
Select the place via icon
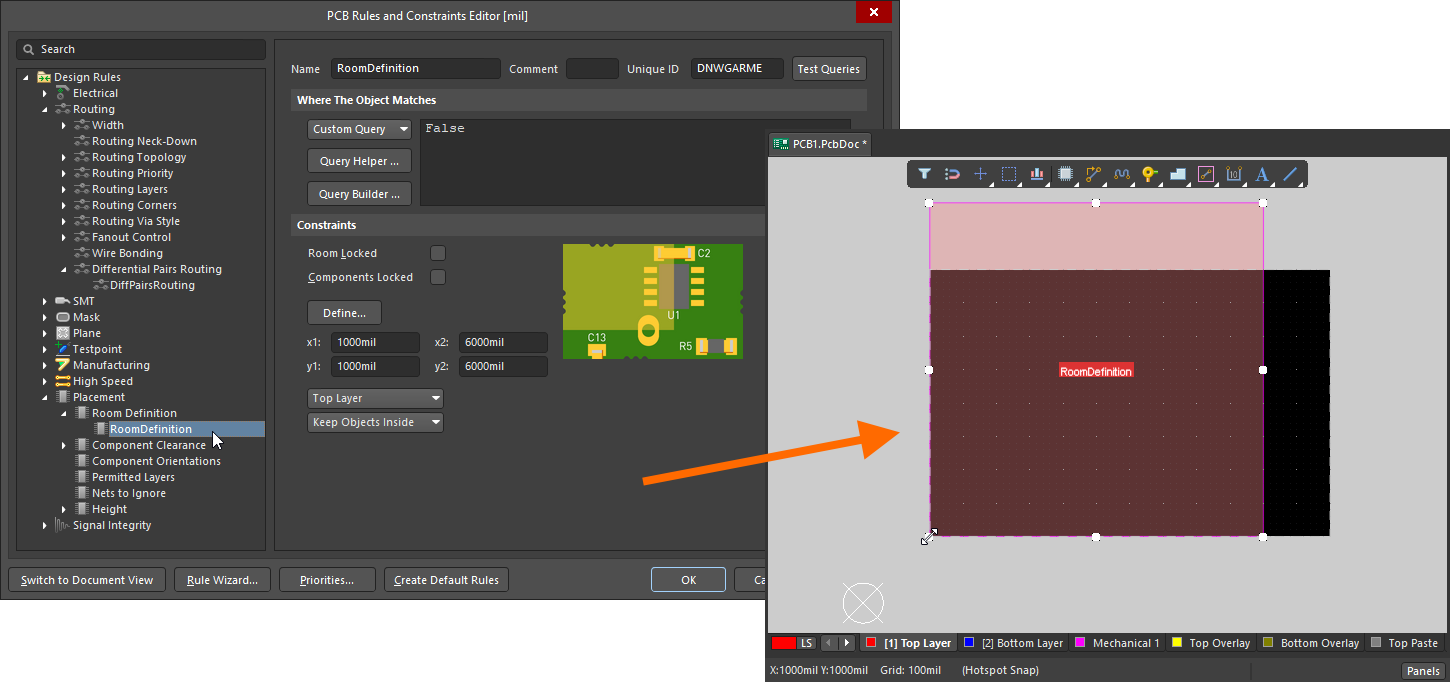(1150, 174)
